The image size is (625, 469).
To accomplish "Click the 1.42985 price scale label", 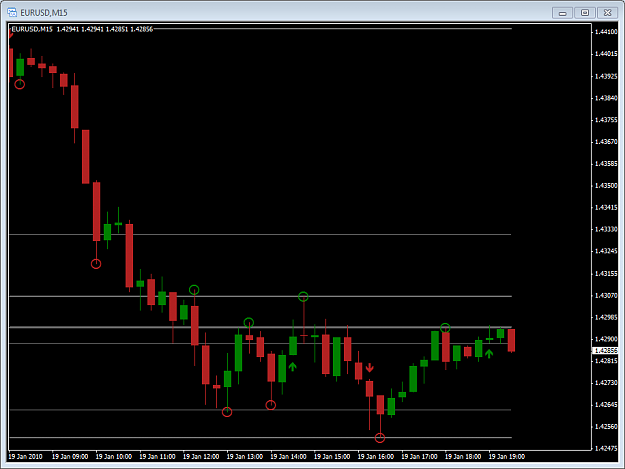I will (606, 318).
